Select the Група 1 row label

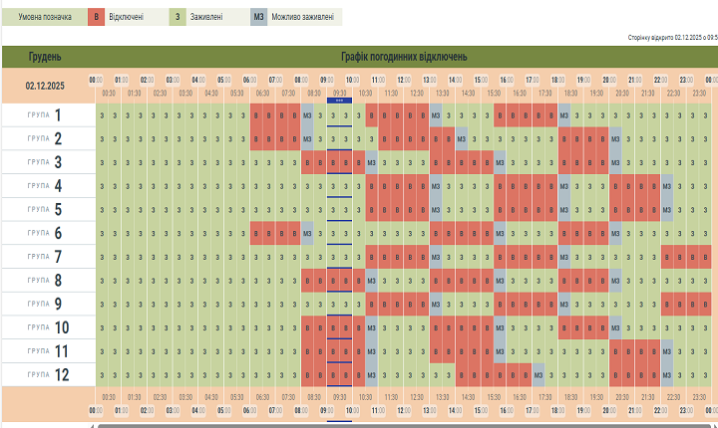tap(45, 115)
